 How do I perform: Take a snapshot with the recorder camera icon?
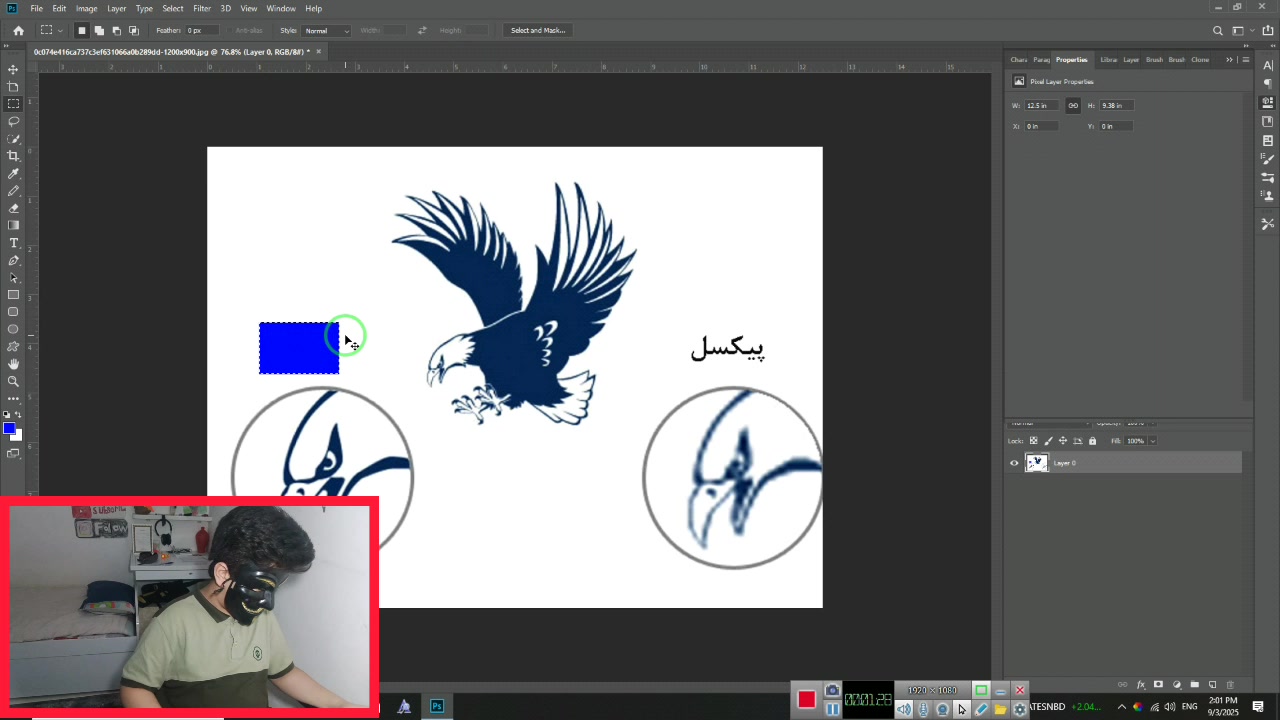(x=832, y=690)
